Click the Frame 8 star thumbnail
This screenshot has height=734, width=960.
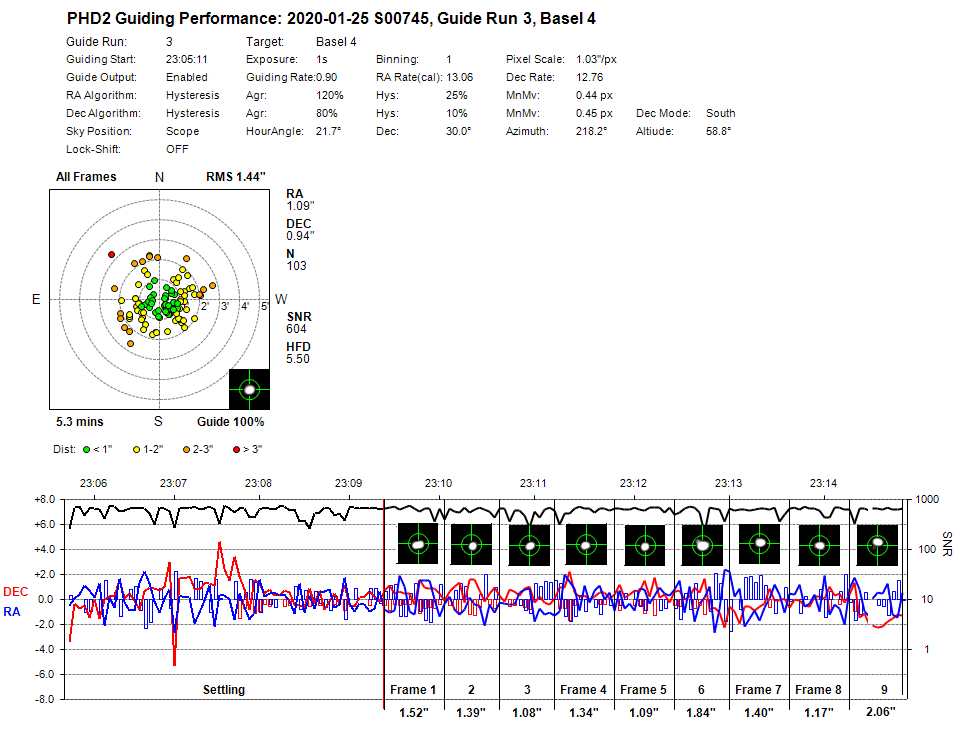click(x=819, y=545)
